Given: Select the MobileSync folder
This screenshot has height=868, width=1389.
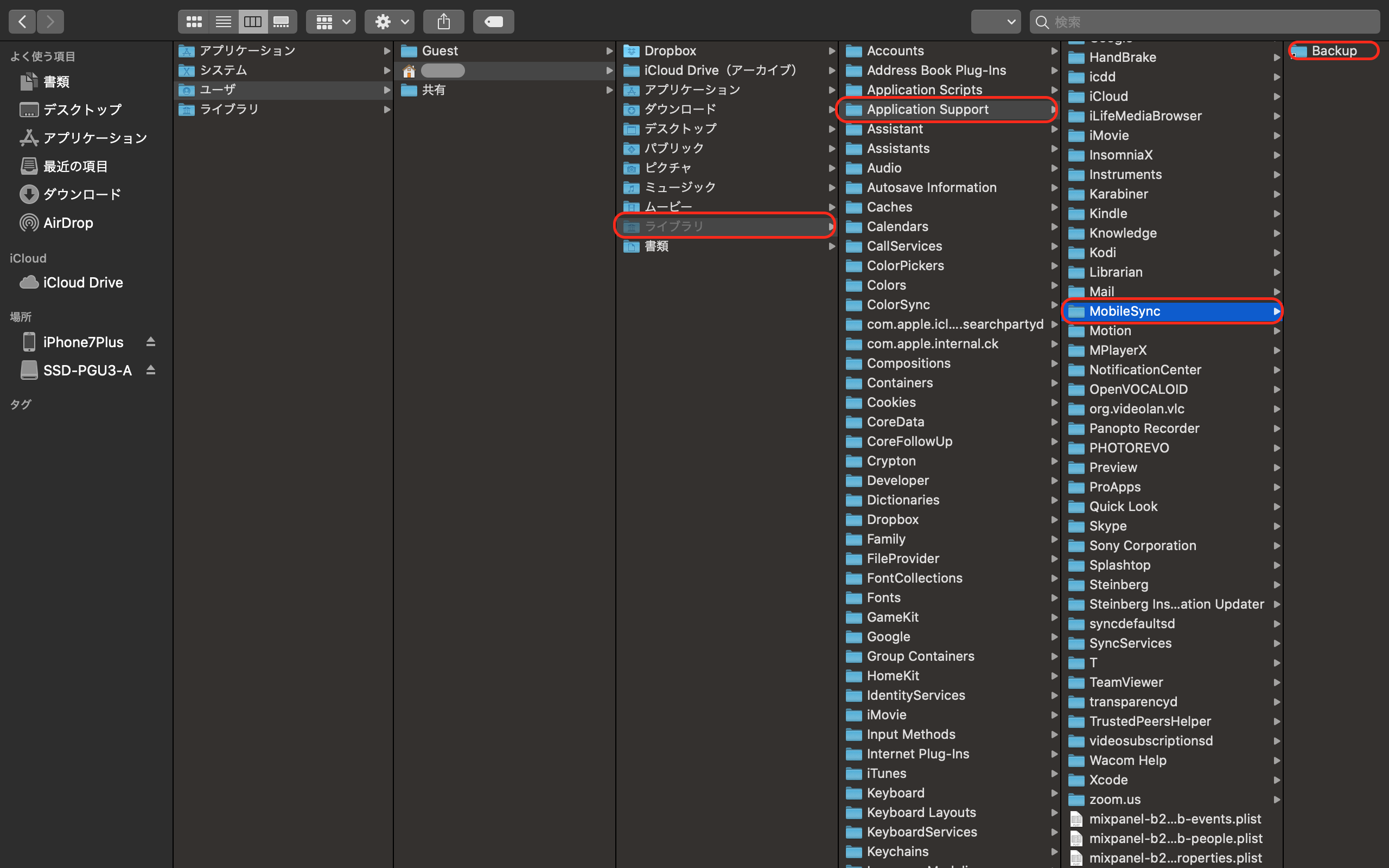Looking at the screenshot, I should pyautogui.click(x=1124, y=311).
